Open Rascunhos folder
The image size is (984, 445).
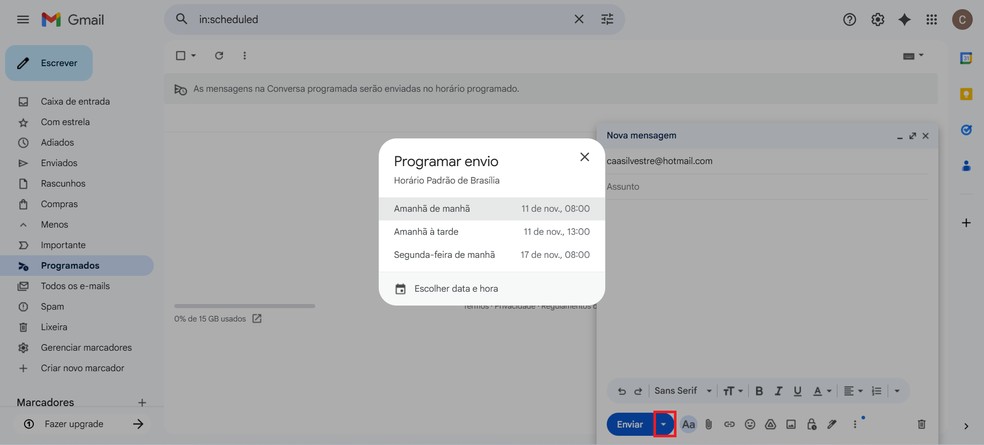click(x=63, y=183)
